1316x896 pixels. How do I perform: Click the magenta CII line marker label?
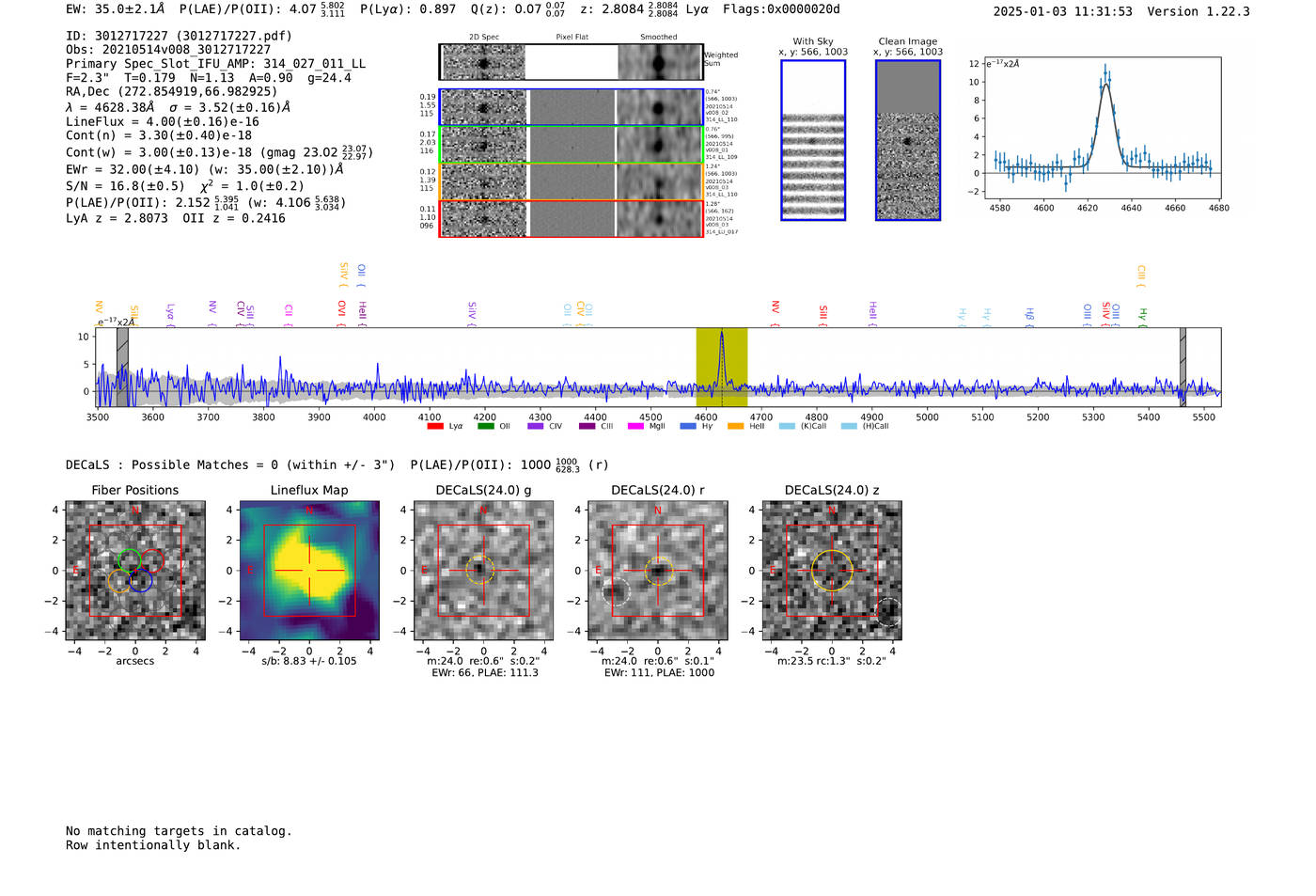(x=289, y=313)
